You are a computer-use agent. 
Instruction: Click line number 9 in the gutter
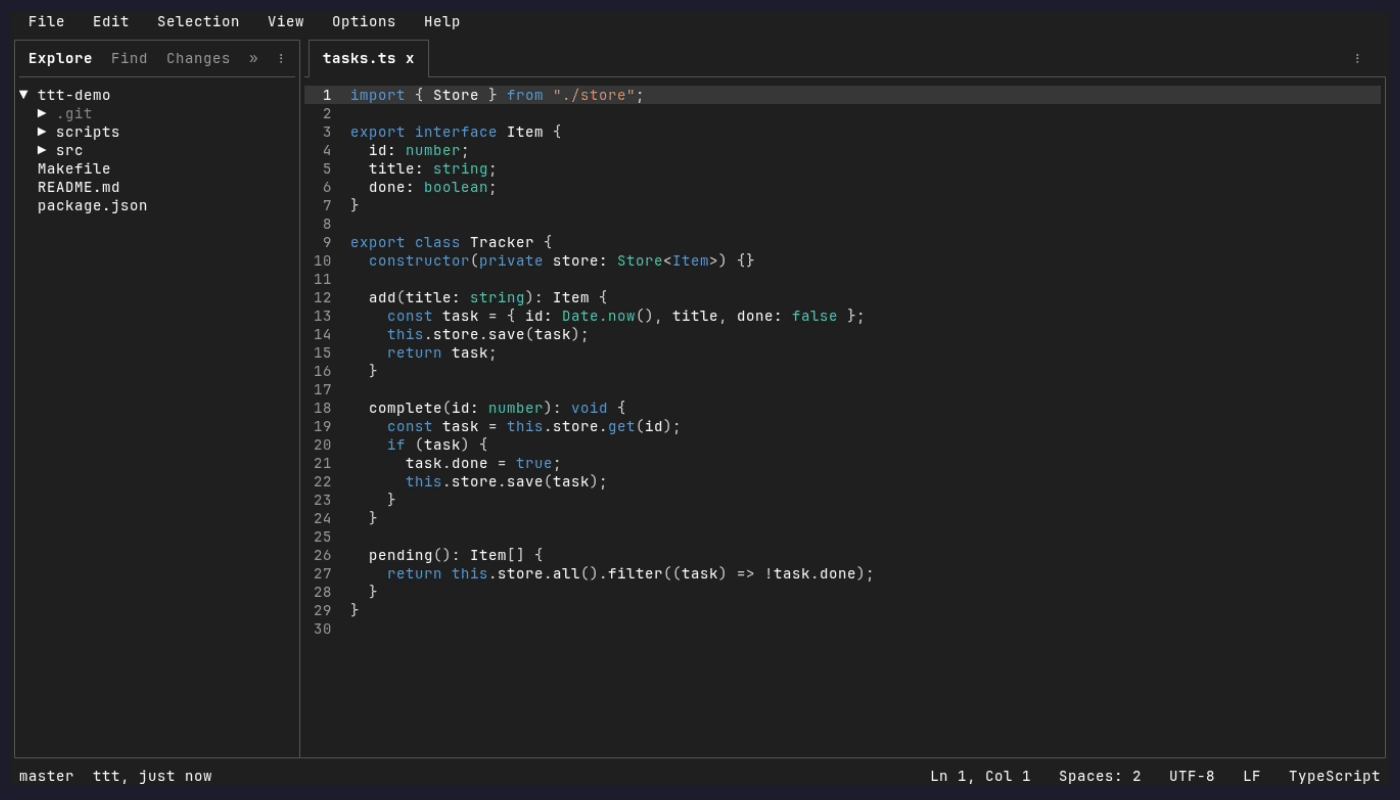[x=327, y=242]
